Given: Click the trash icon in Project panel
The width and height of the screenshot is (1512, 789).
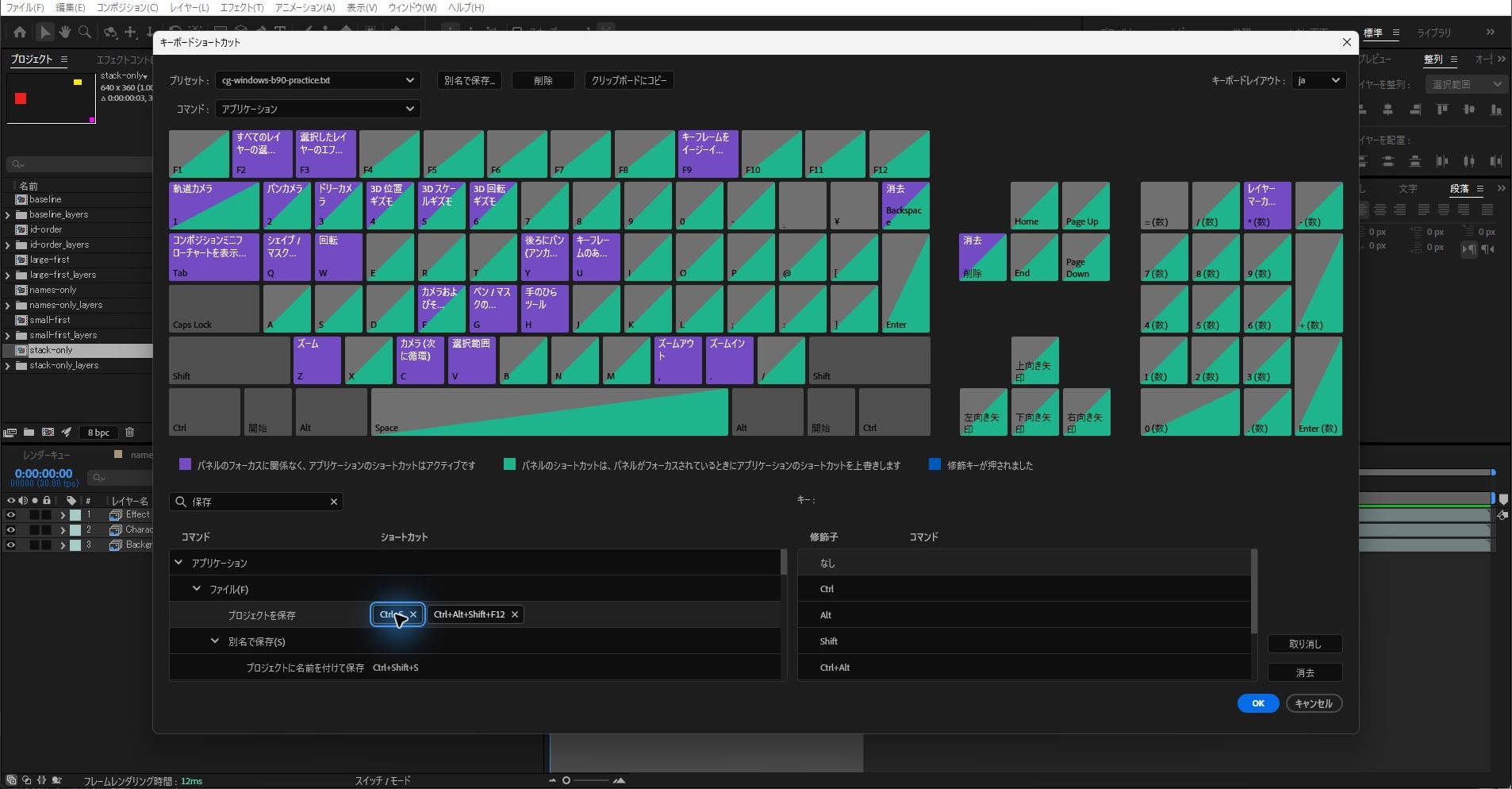Looking at the screenshot, I should (x=130, y=433).
